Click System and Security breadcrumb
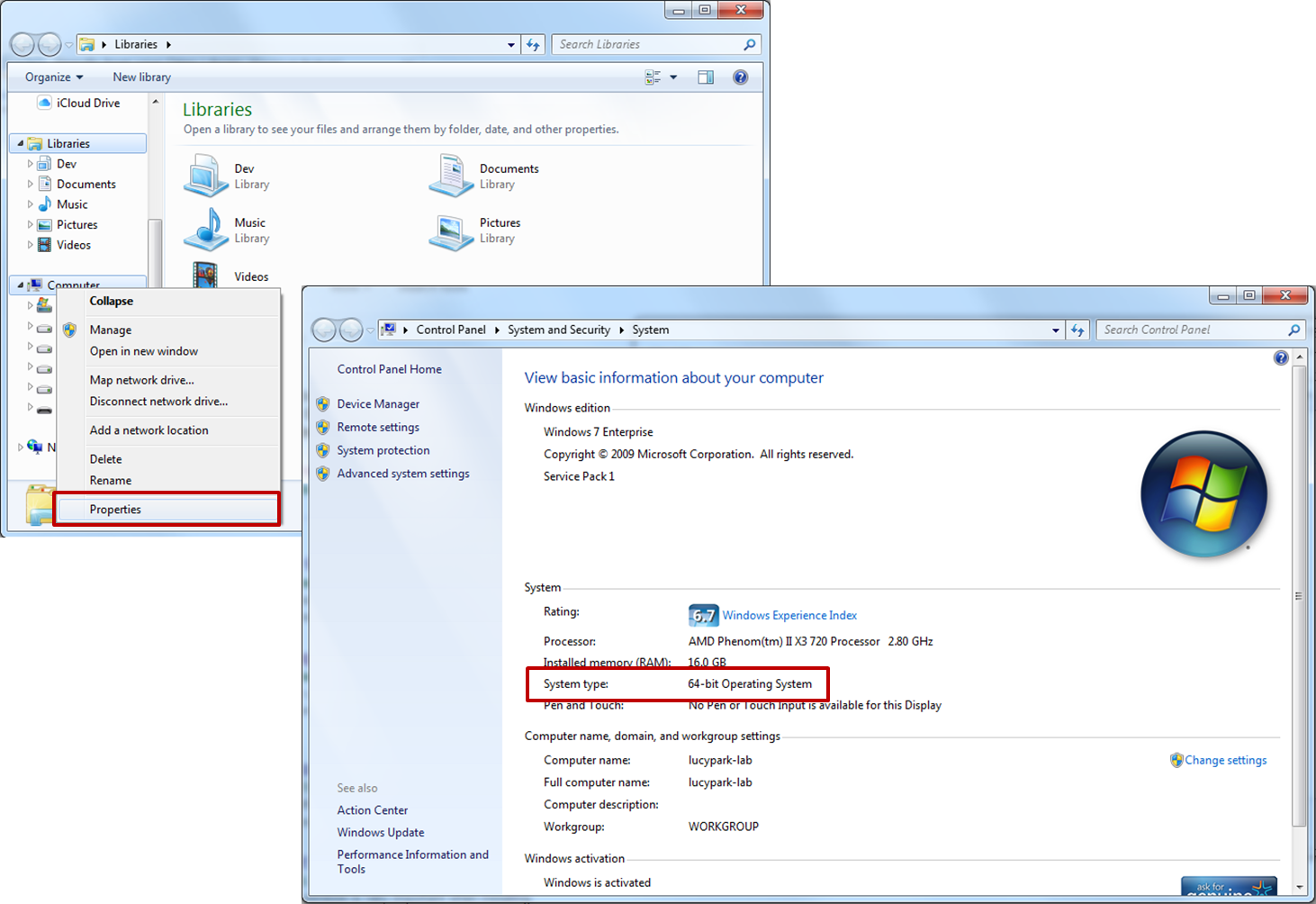This screenshot has height=904, width=1316. (558, 330)
